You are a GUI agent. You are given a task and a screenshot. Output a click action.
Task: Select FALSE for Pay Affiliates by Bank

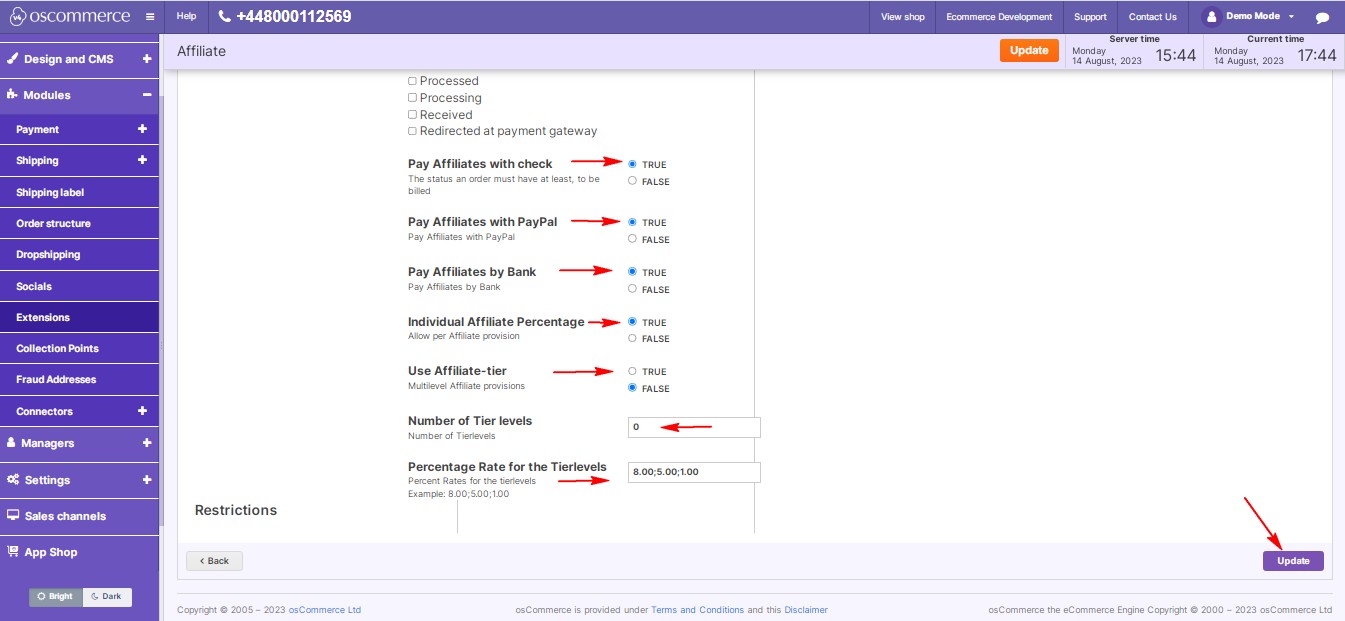[x=632, y=289]
